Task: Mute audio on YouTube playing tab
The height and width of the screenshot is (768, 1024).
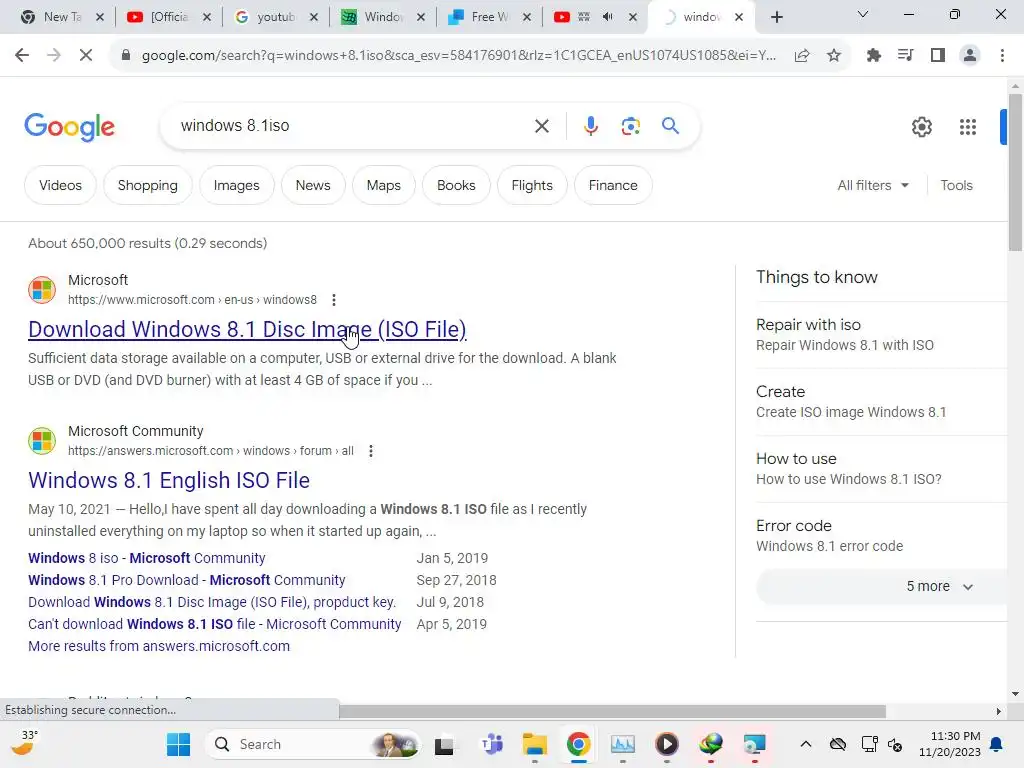Action: point(608,17)
